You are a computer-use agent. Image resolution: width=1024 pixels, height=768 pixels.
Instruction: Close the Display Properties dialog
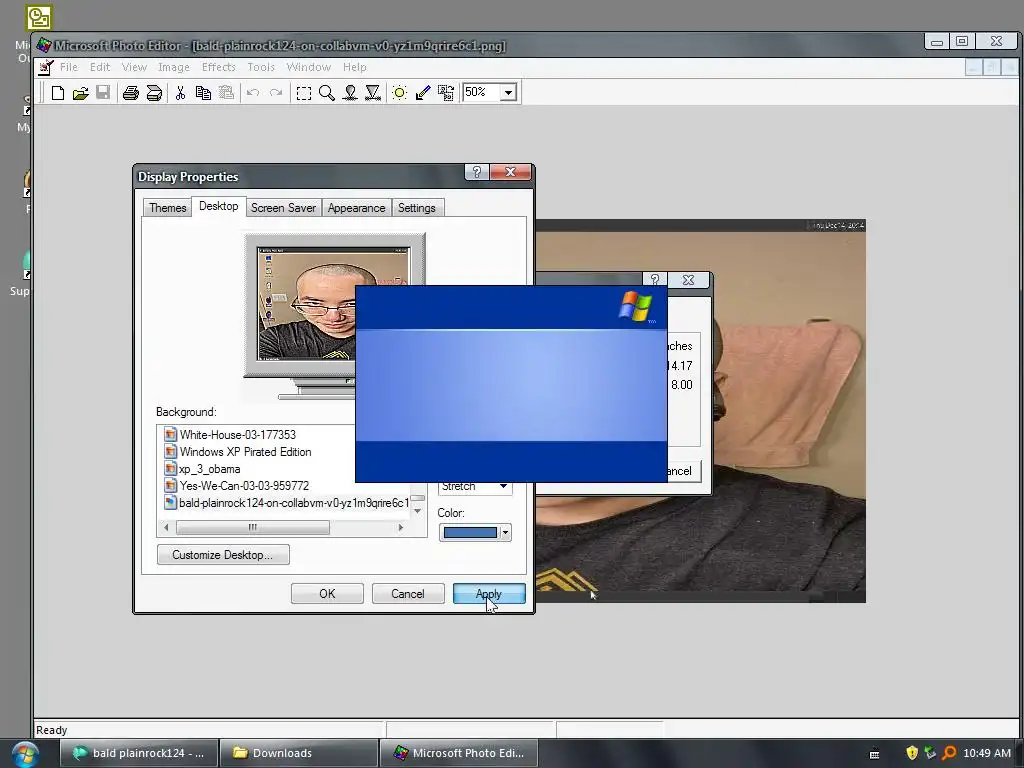coord(511,172)
